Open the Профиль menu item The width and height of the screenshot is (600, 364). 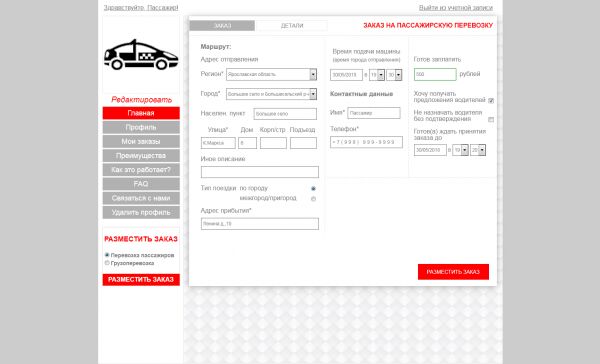click(x=141, y=127)
